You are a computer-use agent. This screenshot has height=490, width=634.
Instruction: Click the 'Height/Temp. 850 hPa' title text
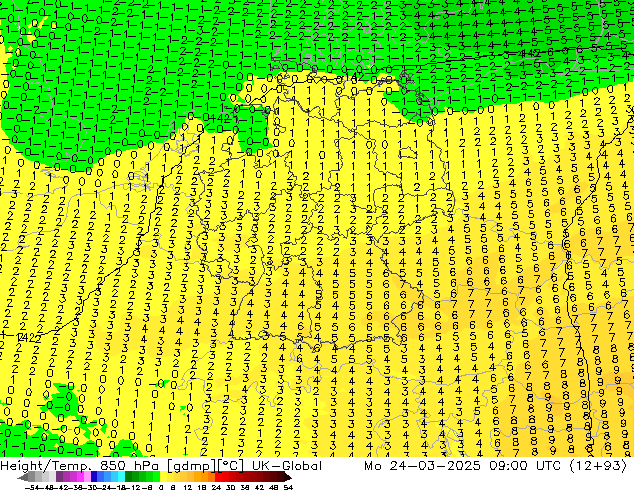click(x=79, y=466)
